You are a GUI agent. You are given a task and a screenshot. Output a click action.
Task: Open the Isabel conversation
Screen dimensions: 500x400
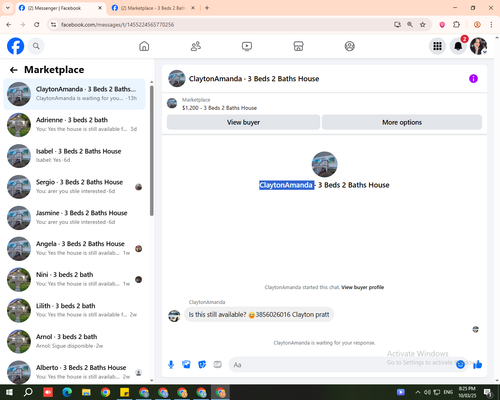tap(74, 156)
